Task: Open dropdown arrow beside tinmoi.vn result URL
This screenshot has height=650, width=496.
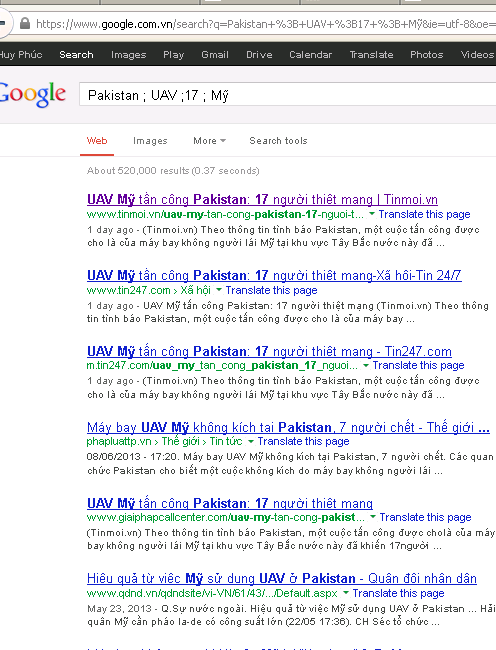Action: pos(372,214)
